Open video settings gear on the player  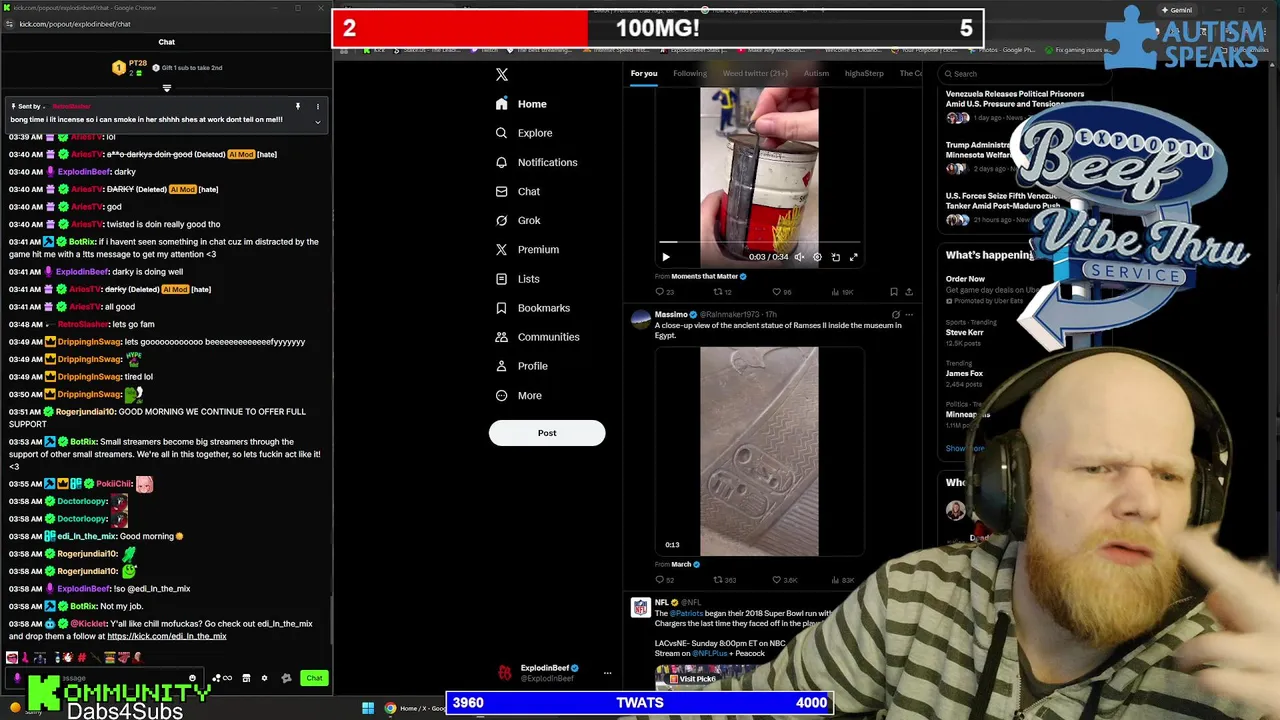(817, 257)
